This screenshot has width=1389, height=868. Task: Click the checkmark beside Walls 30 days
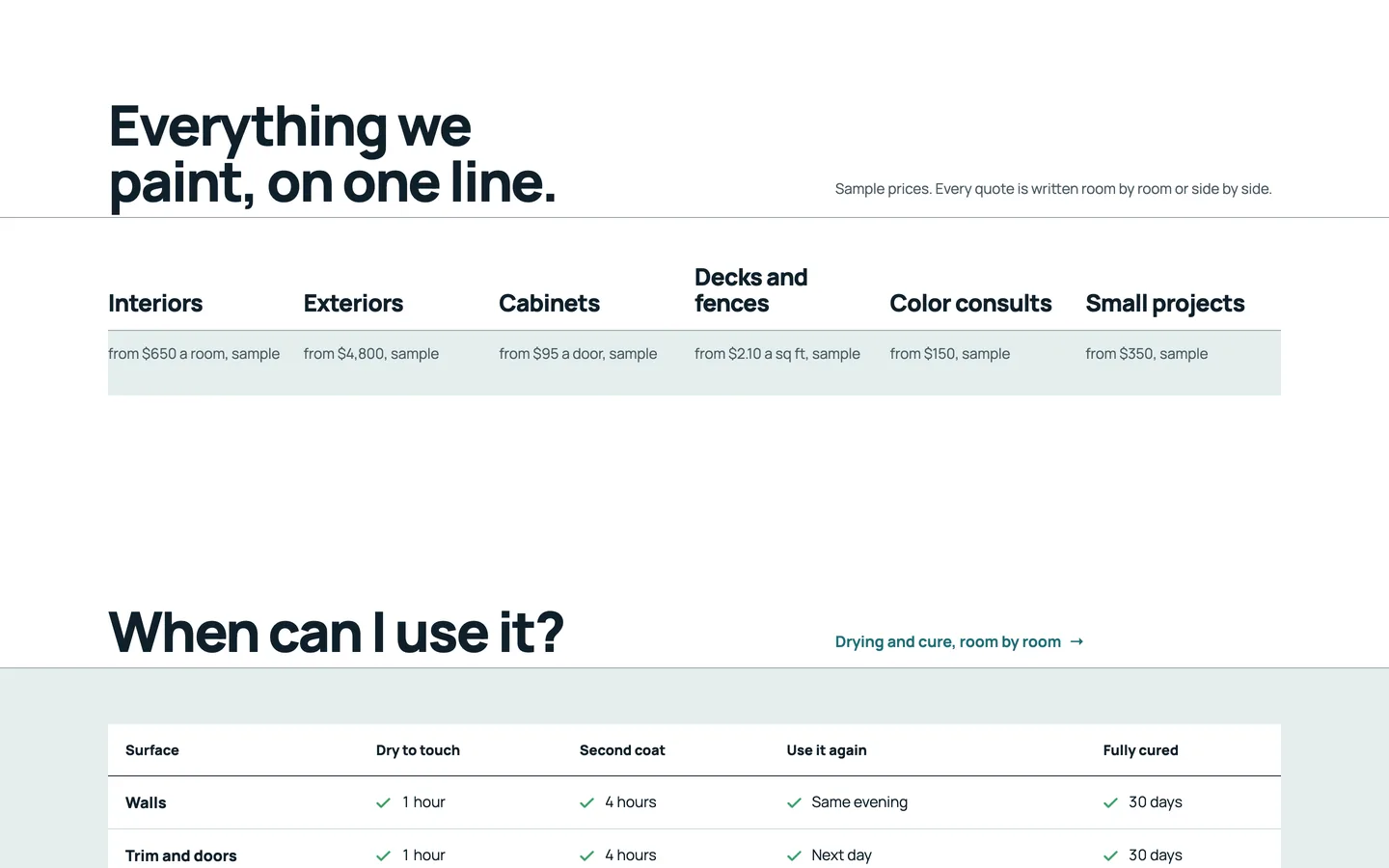1110,802
